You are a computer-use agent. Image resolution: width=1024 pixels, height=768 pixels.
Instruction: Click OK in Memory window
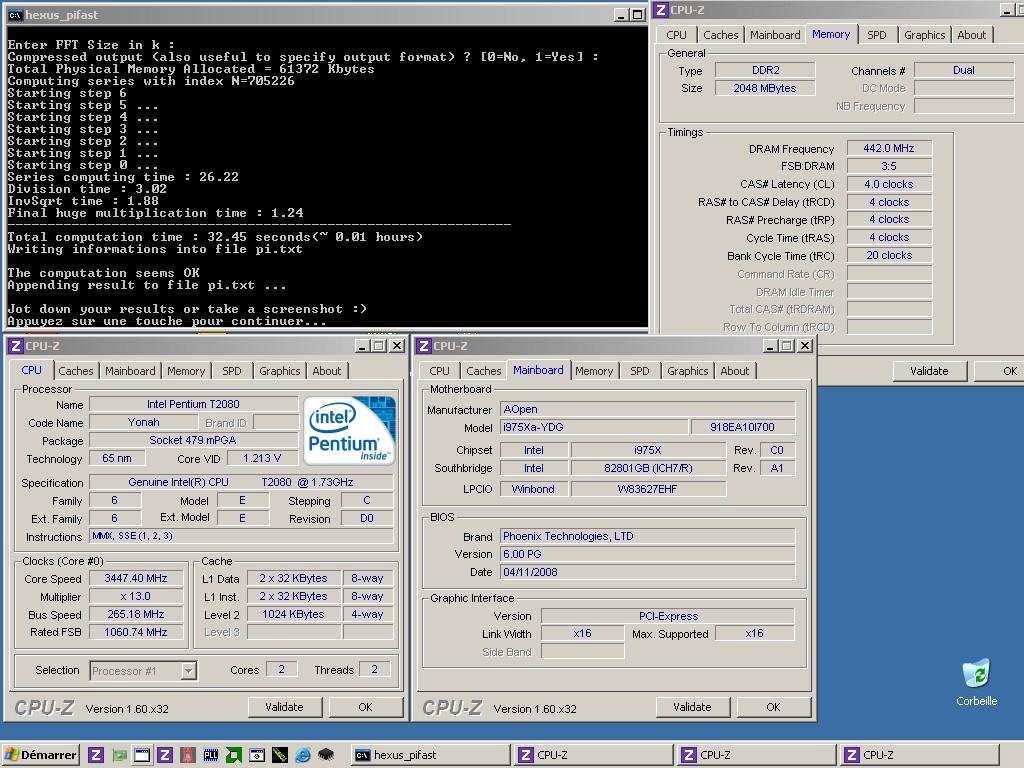coord(999,371)
